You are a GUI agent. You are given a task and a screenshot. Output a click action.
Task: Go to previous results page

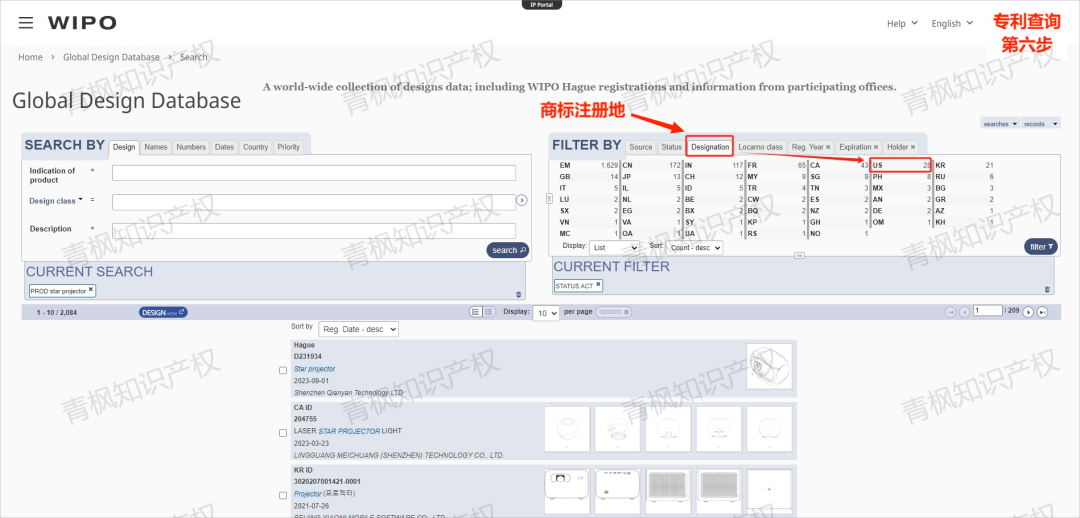[x=964, y=312]
